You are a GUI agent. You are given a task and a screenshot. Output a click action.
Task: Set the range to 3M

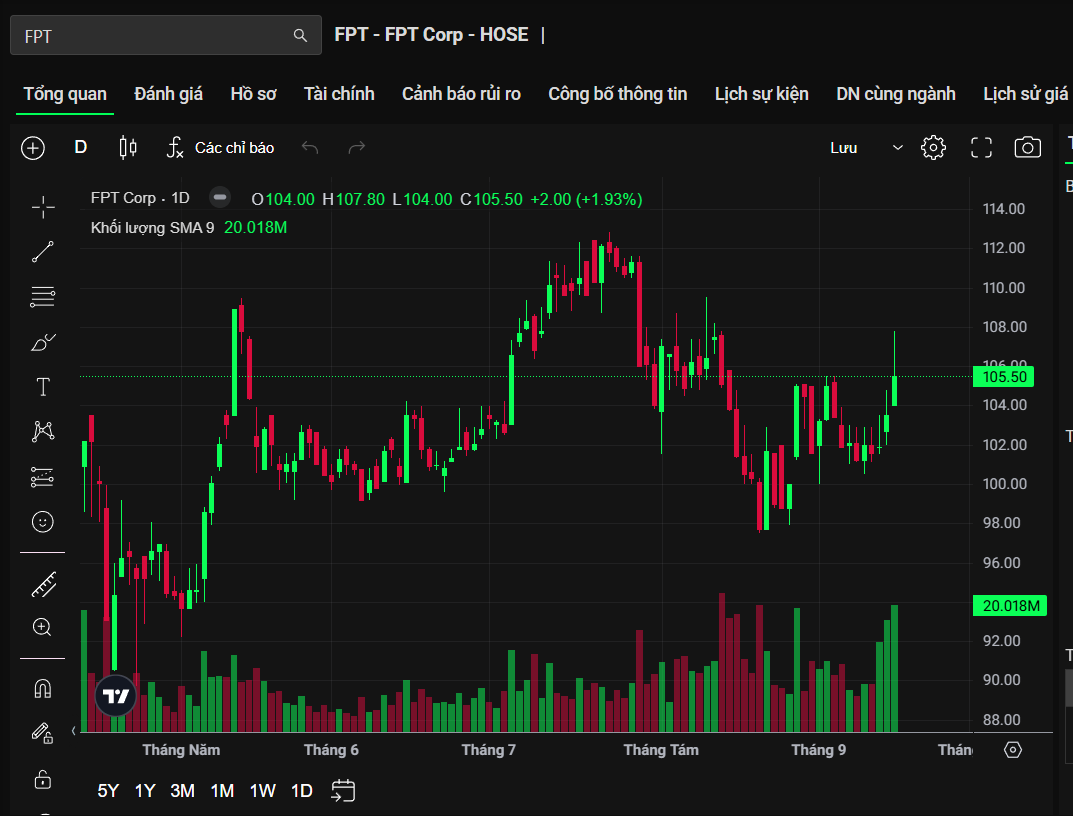pos(182,791)
